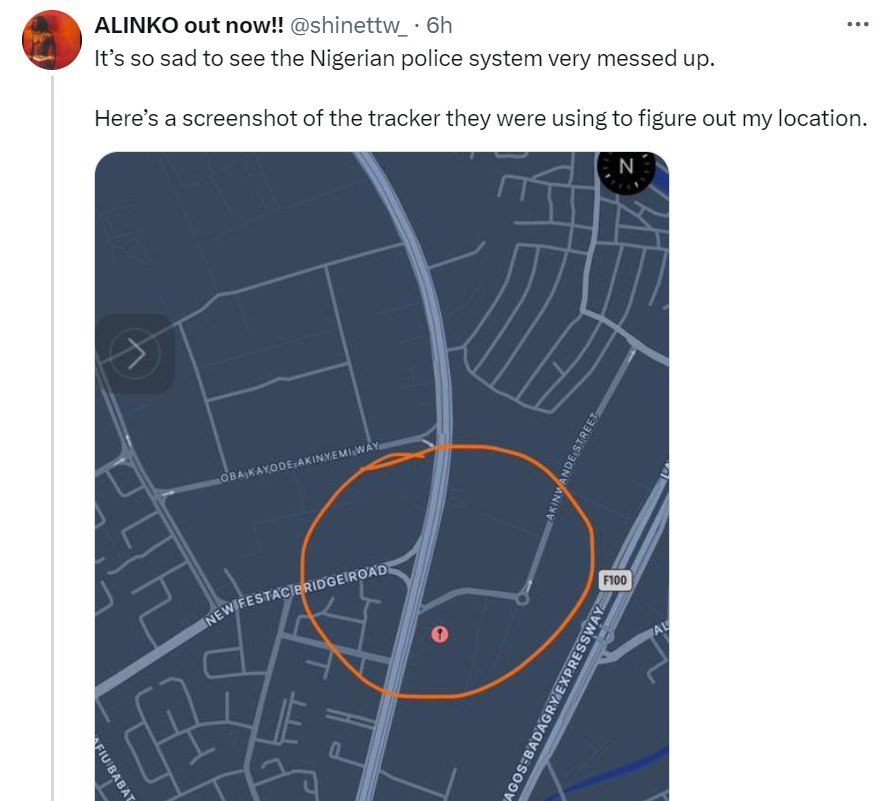
Task: Click the compass N icon on map
Action: 625,167
